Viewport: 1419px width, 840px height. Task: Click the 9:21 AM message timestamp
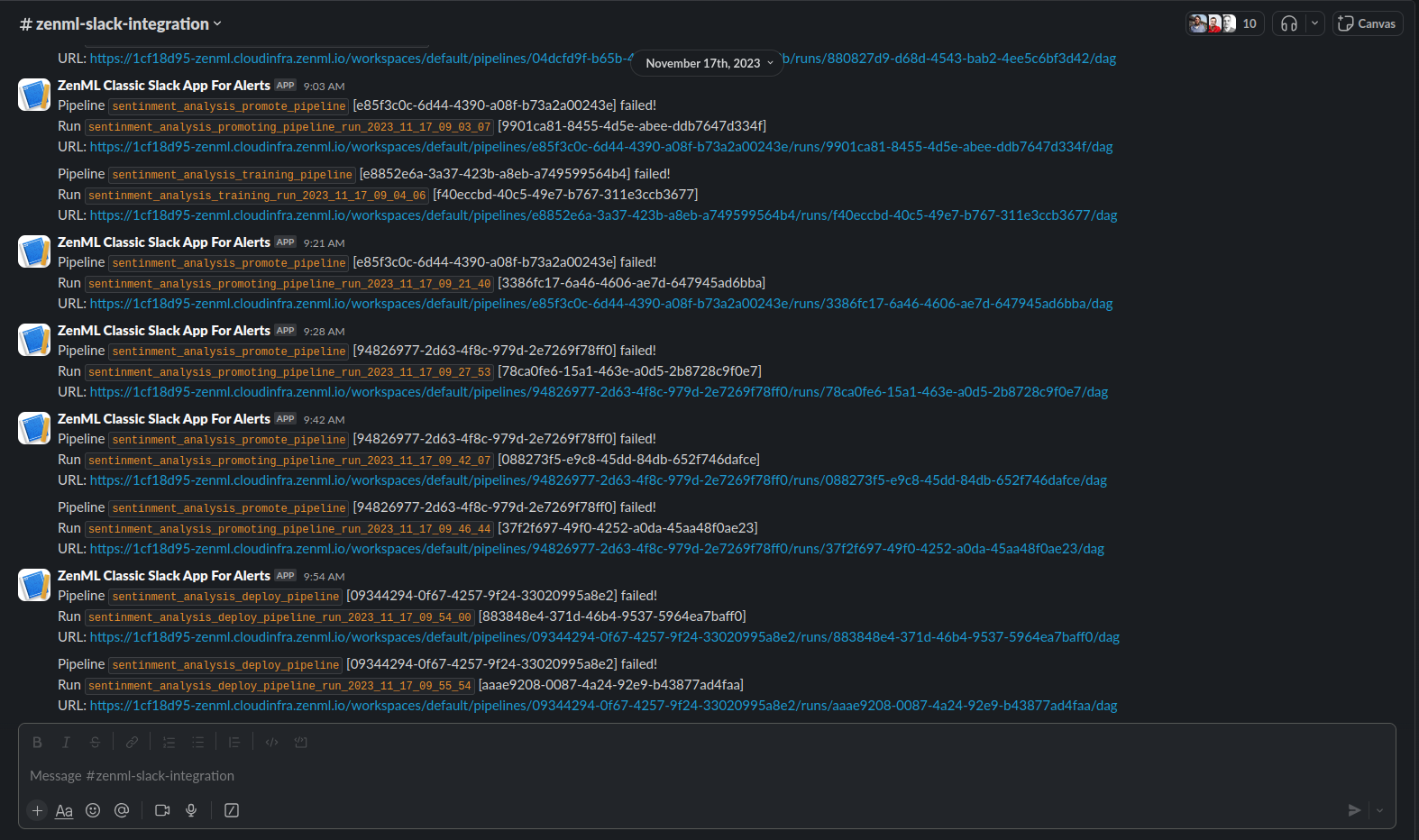click(x=324, y=243)
